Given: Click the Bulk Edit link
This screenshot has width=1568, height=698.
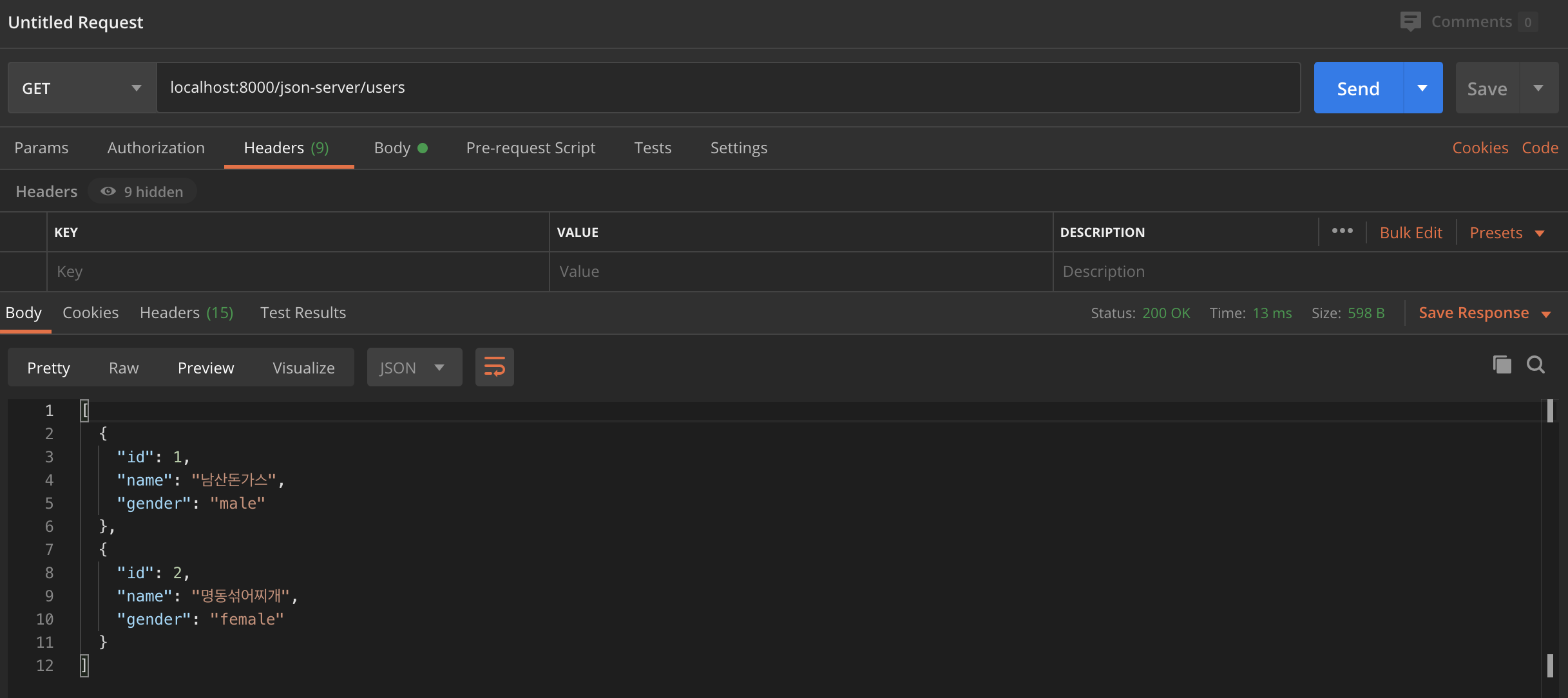Looking at the screenshot, I should (1410, 232).
